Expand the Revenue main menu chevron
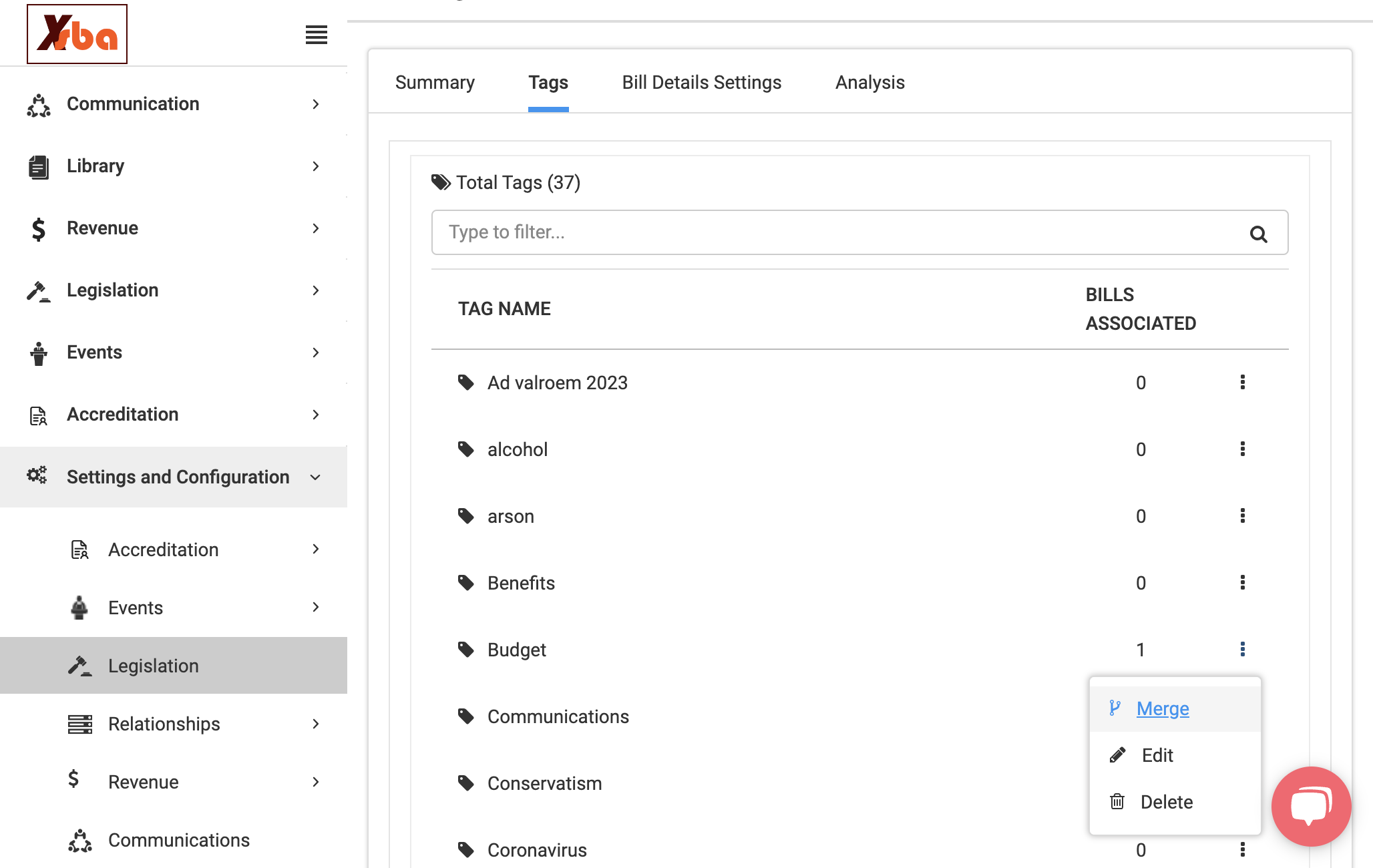 tap(316, 228)
